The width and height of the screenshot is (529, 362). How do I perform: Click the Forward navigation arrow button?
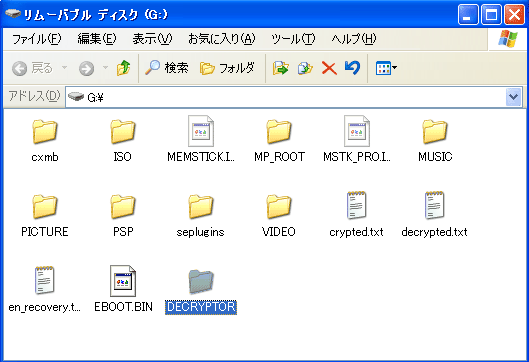(x=87, y=68)
